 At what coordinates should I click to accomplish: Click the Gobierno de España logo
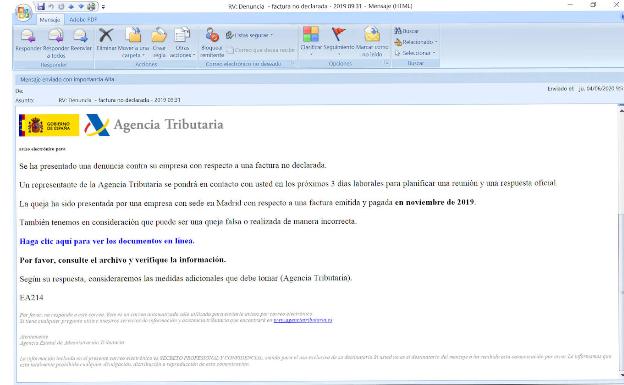(x=49, y=125)
